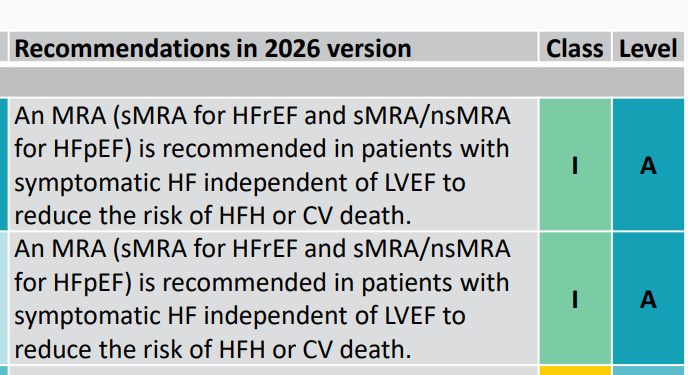Image resolution: width=688 pixels, height=375 pixels.
Task: Click the dark teal strip beside first recommendation
Action: pyautogui.click(x=4, y=164)
